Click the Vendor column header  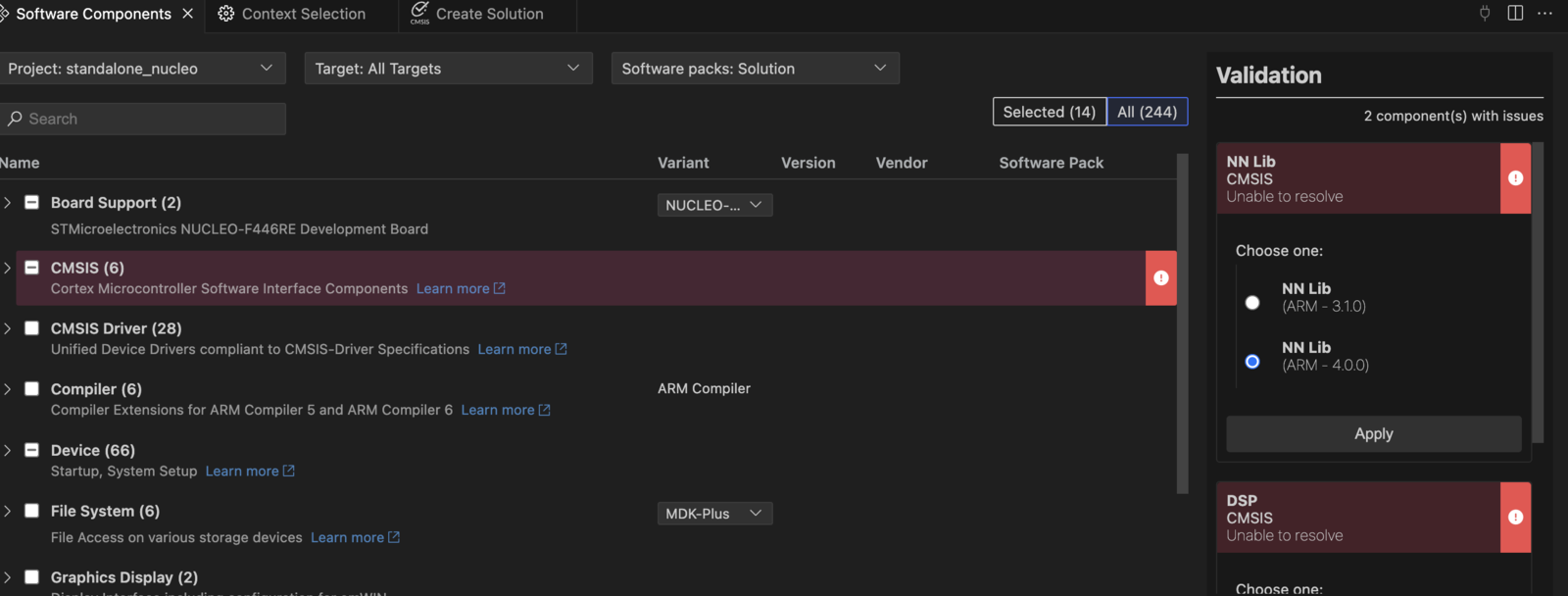click(x=902, y=163)
